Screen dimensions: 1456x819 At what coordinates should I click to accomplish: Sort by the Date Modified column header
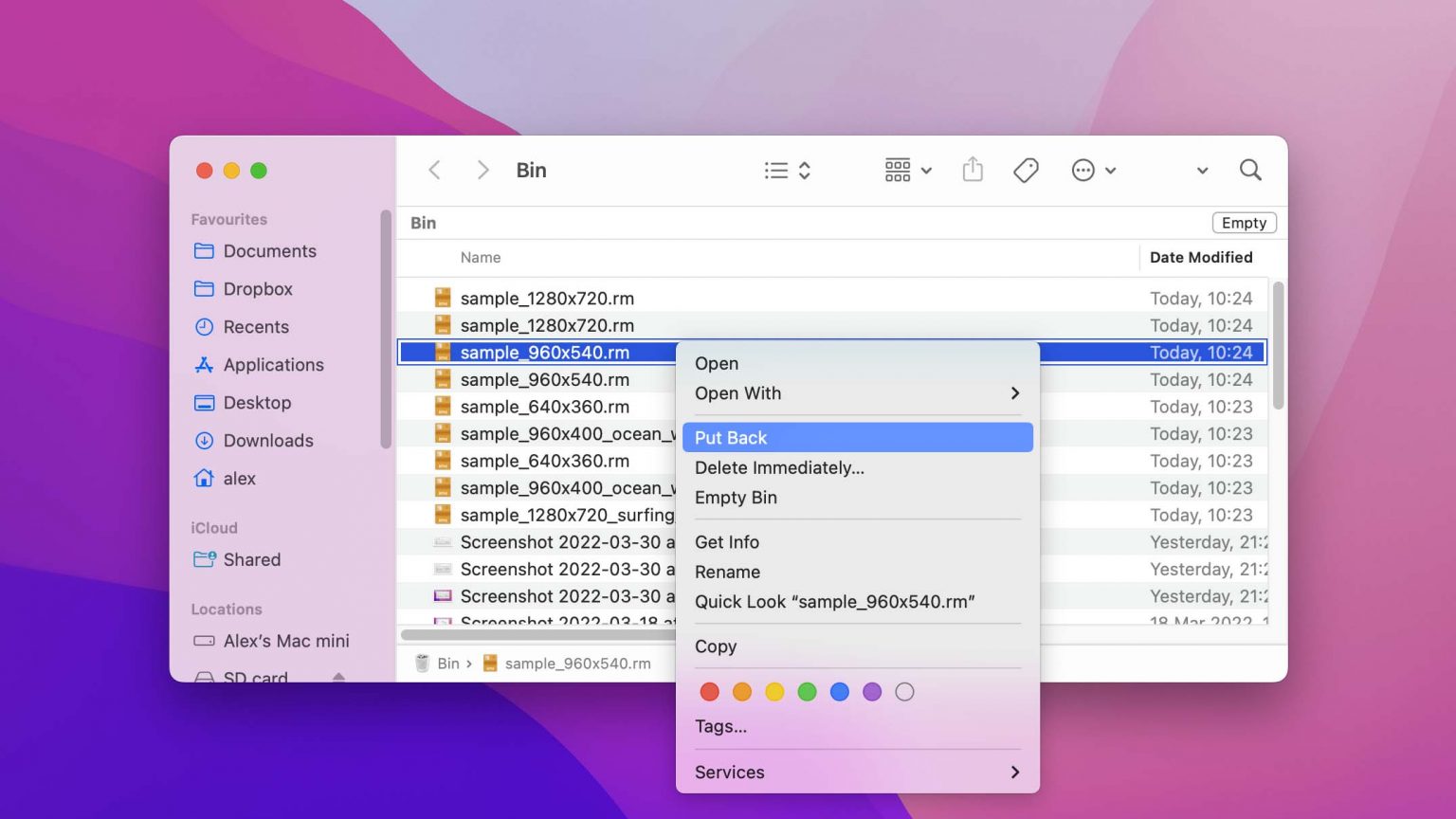pos(1200,258)
